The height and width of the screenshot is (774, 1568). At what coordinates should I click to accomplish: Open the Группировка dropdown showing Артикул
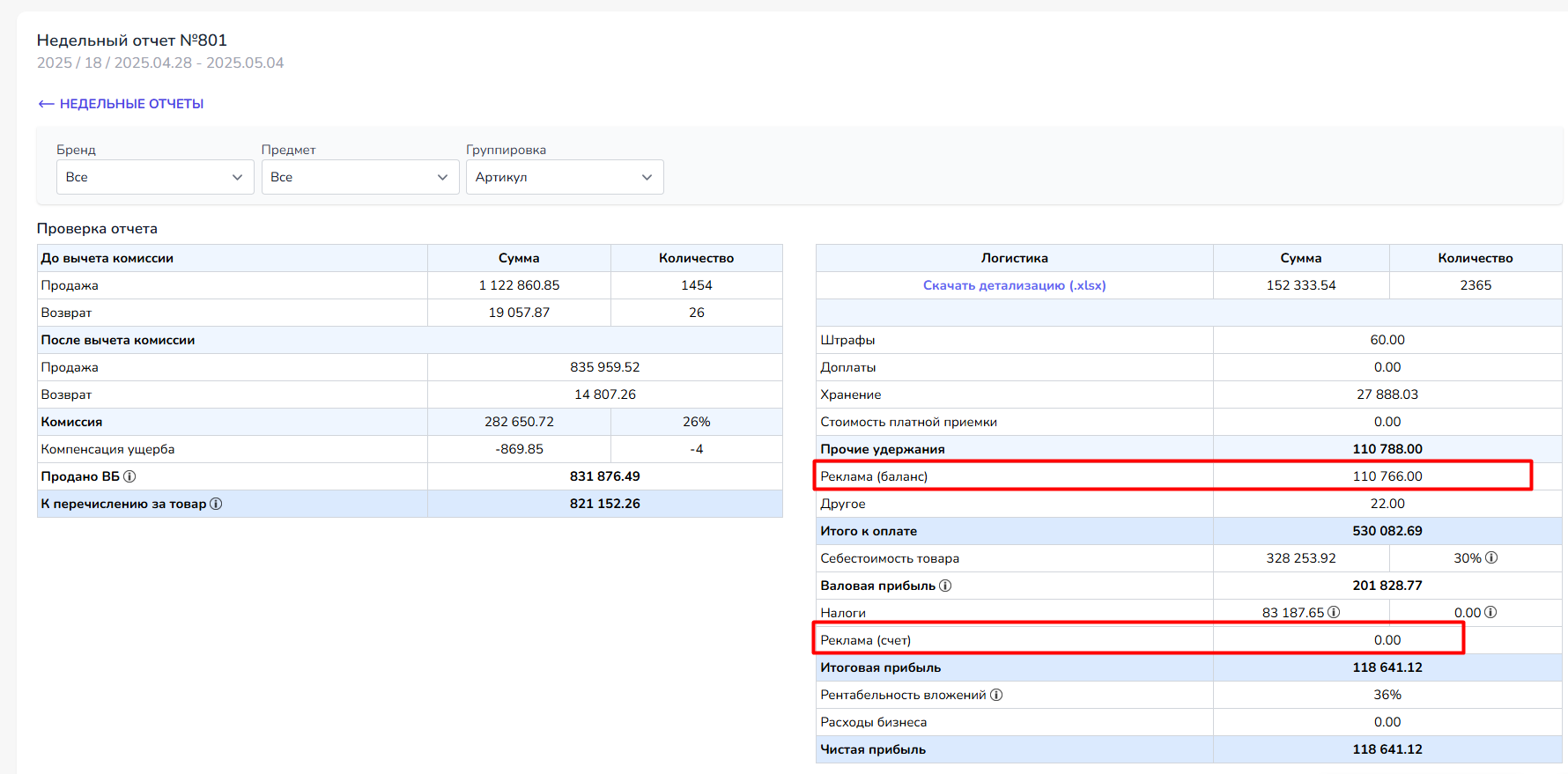tap(565, 177)
